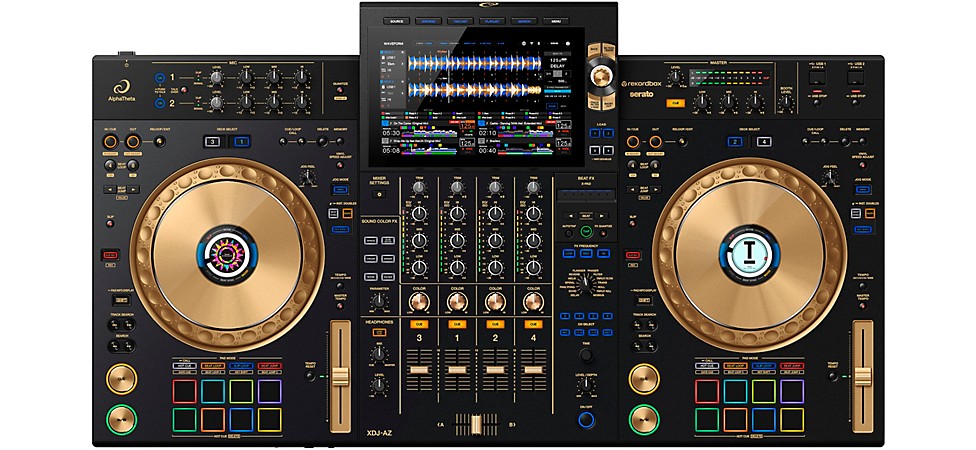Tap the MENU button above the screen
This screenshot has height=450, width=976.
pyautogui.click(x=555, y=21)
